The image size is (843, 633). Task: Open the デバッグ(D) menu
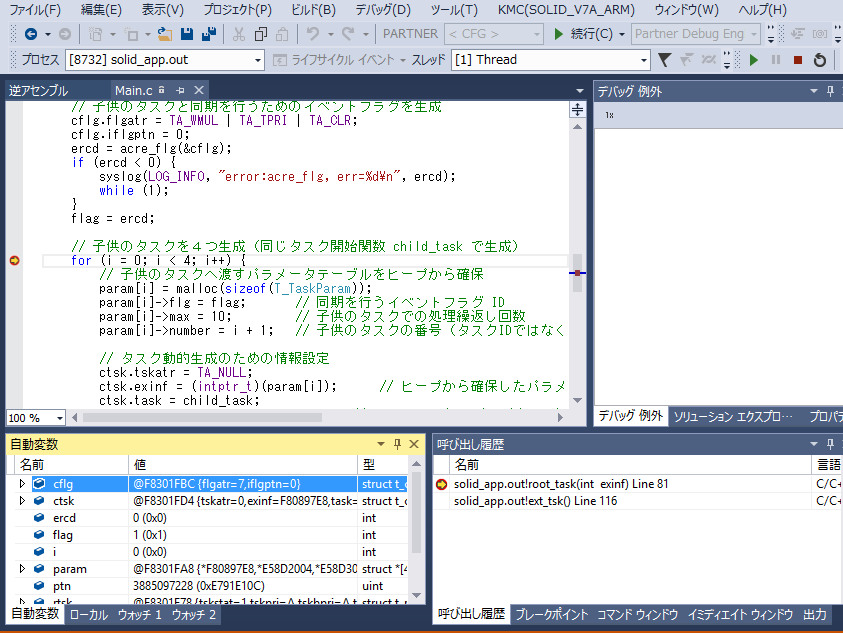(382, 10)
